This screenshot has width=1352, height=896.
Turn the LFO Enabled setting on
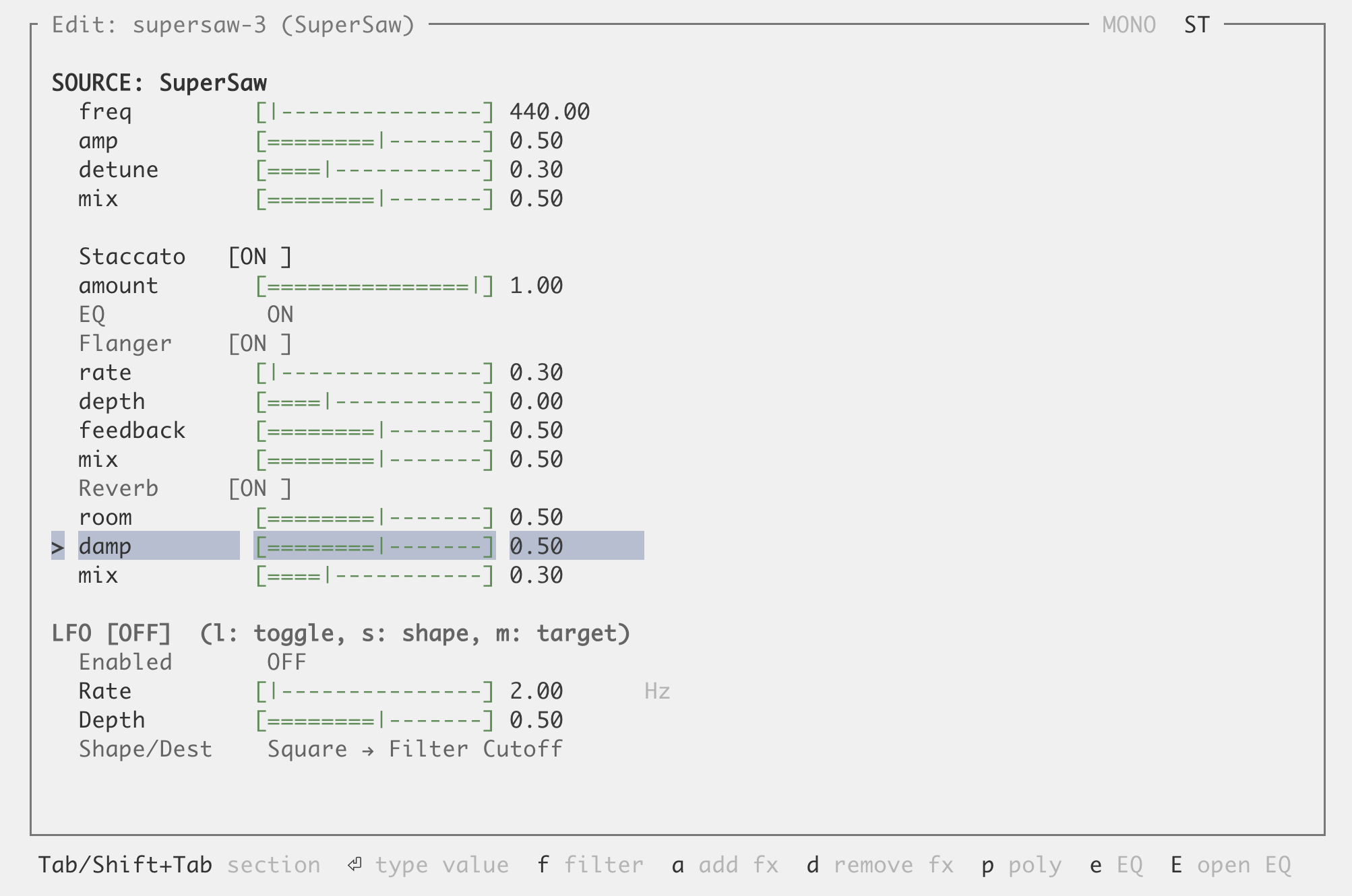286,662
